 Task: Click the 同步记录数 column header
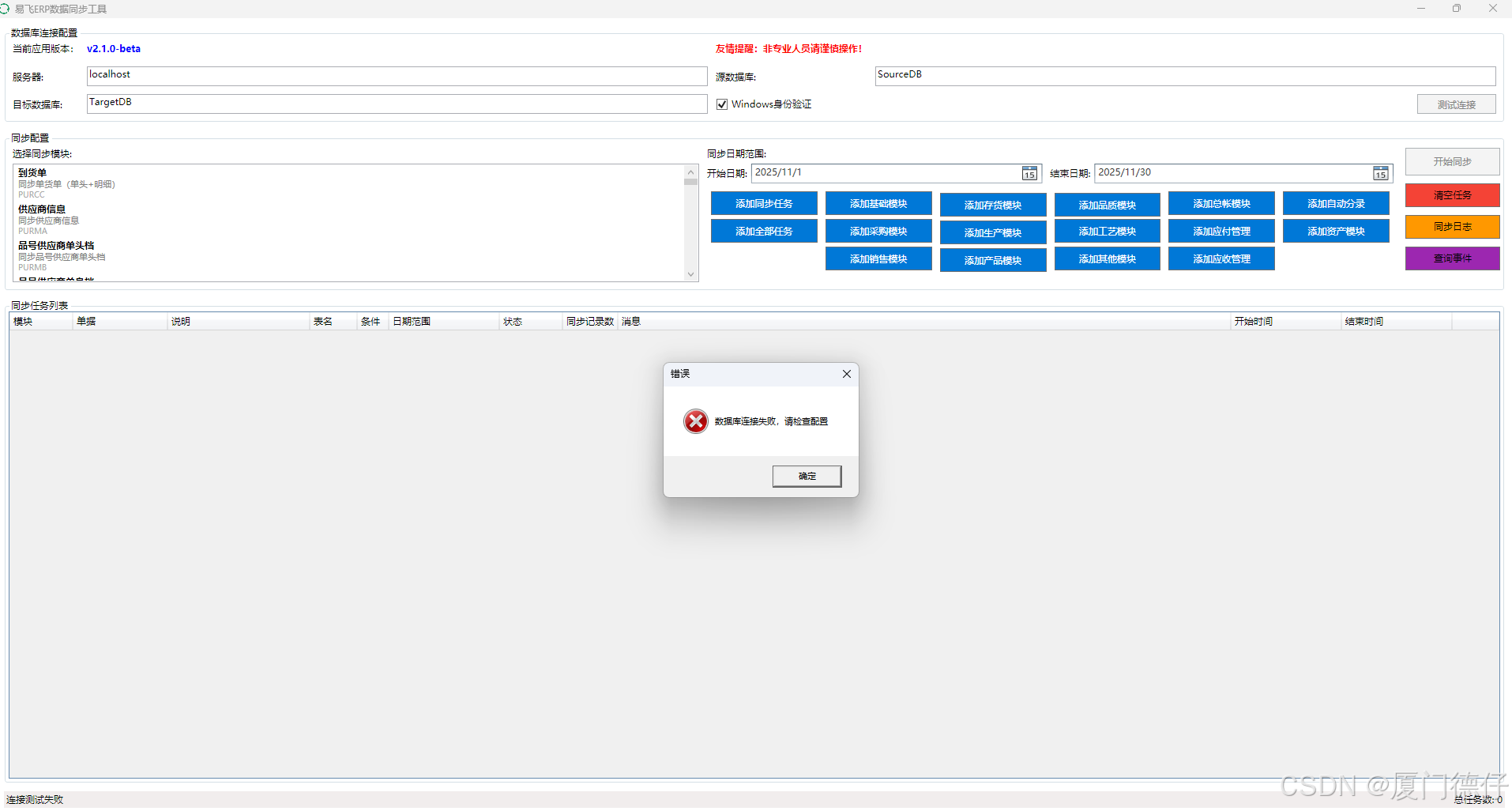[x=590, y=322]
